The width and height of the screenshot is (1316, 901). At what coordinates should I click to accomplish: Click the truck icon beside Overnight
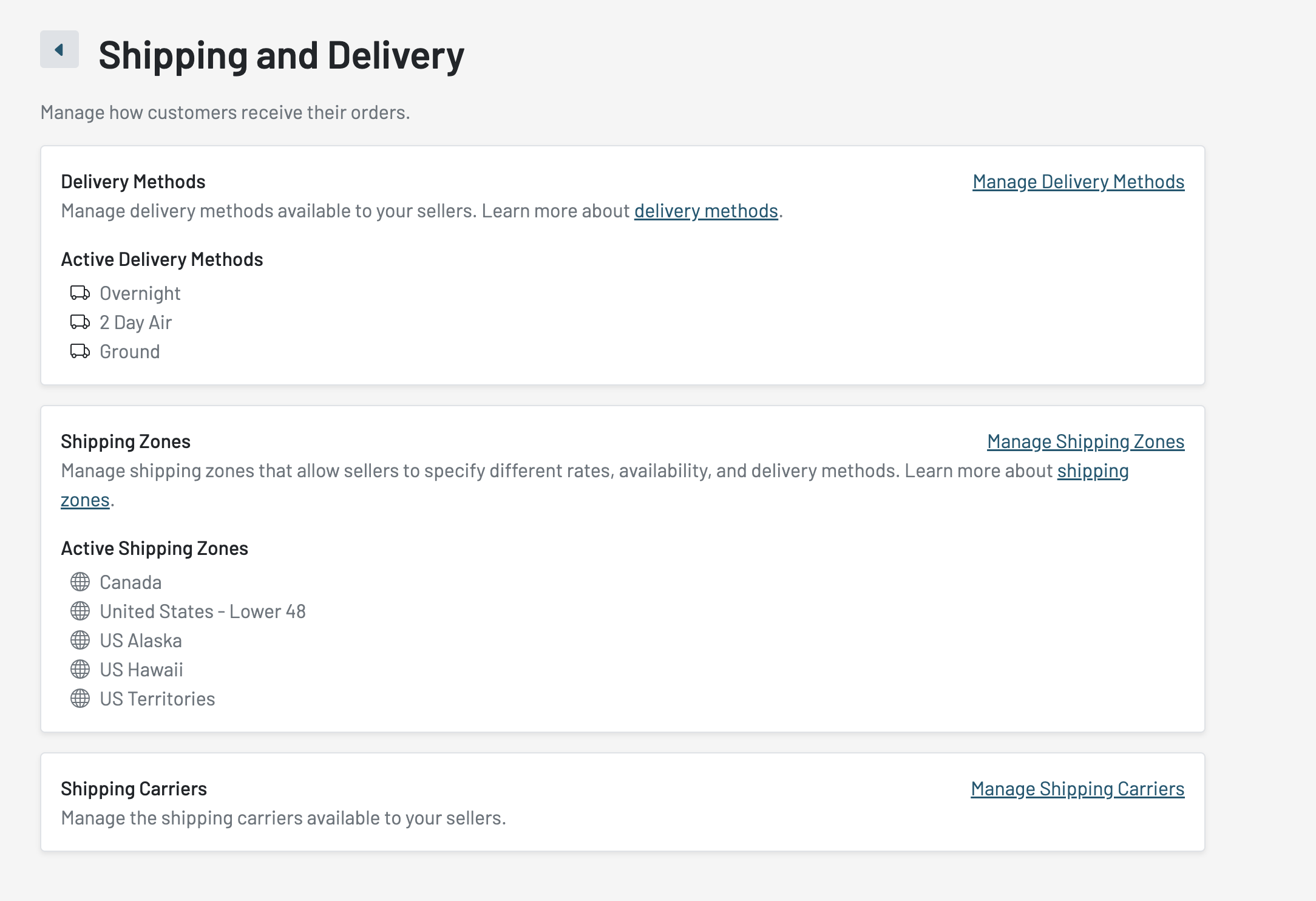[80, 293]
